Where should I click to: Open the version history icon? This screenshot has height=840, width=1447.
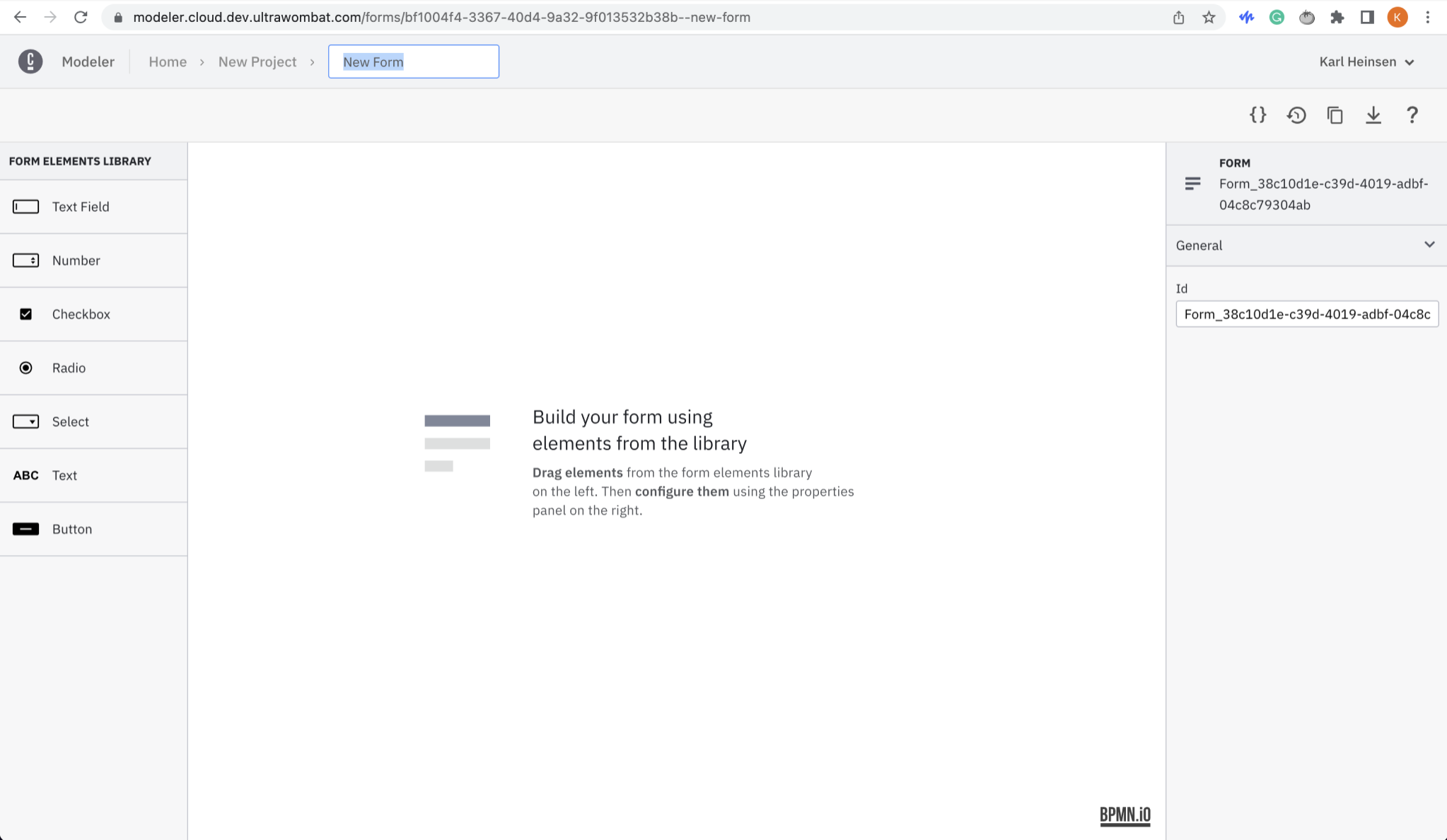click(1296, 114)
